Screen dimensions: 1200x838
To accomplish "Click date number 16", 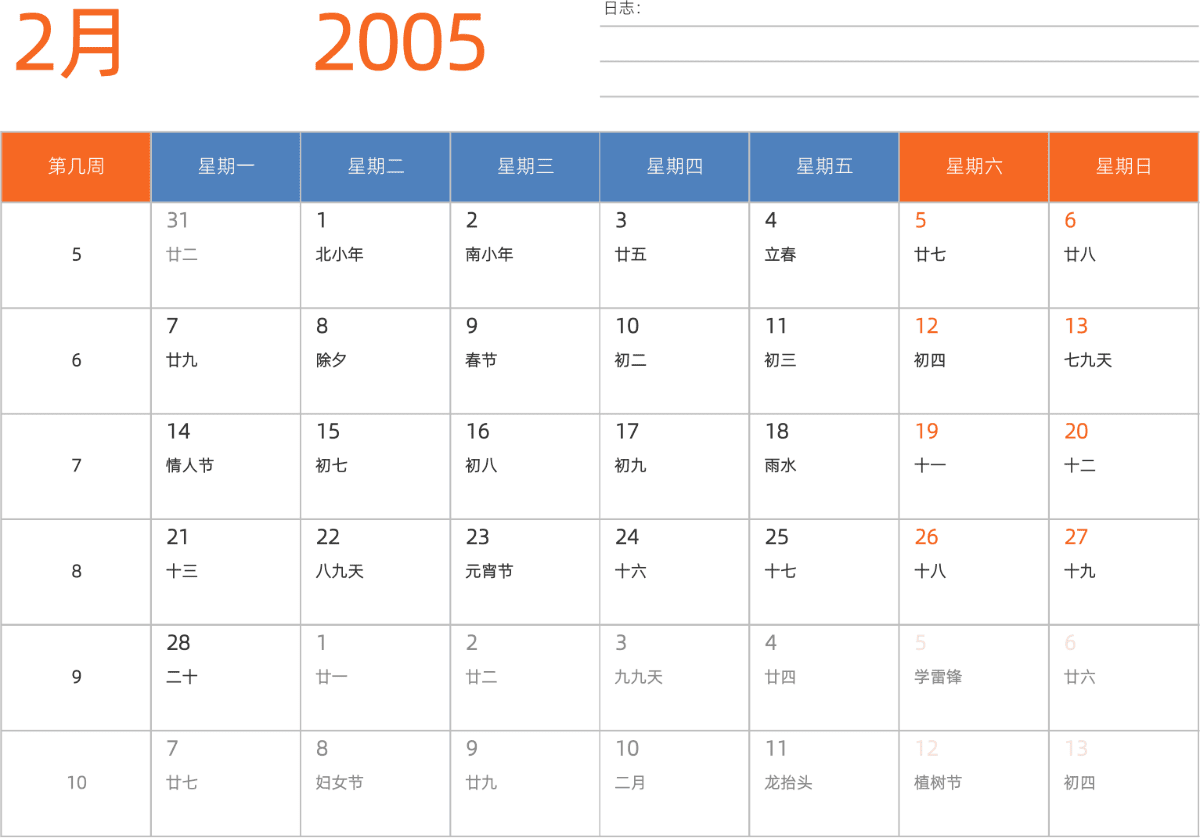I will [x=478, y=432].
